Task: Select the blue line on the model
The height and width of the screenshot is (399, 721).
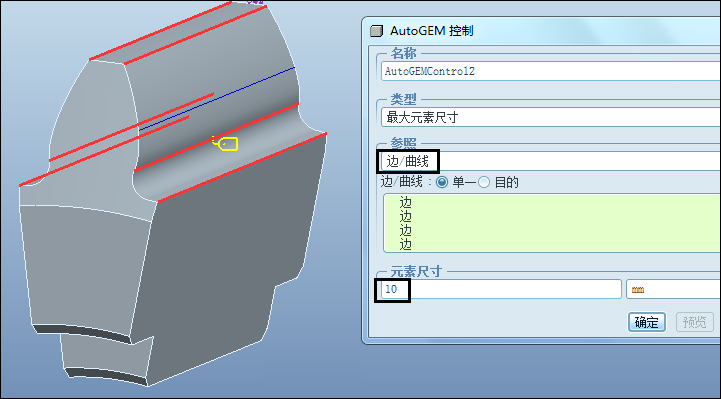Action: (217, 98)
